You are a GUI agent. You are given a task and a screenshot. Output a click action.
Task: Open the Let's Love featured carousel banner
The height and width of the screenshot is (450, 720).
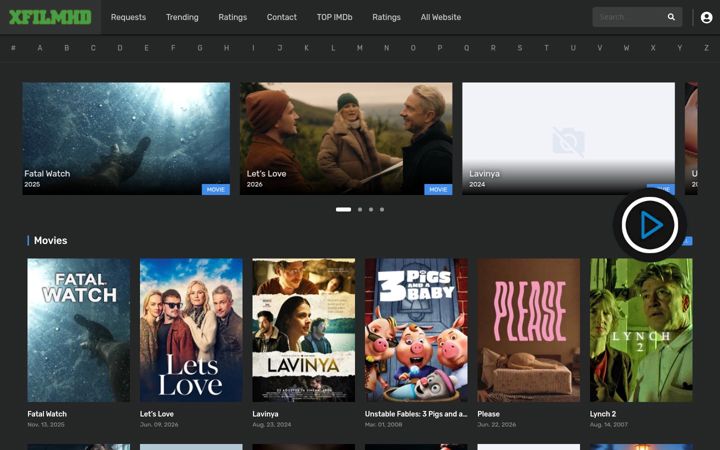click(346, 139)
